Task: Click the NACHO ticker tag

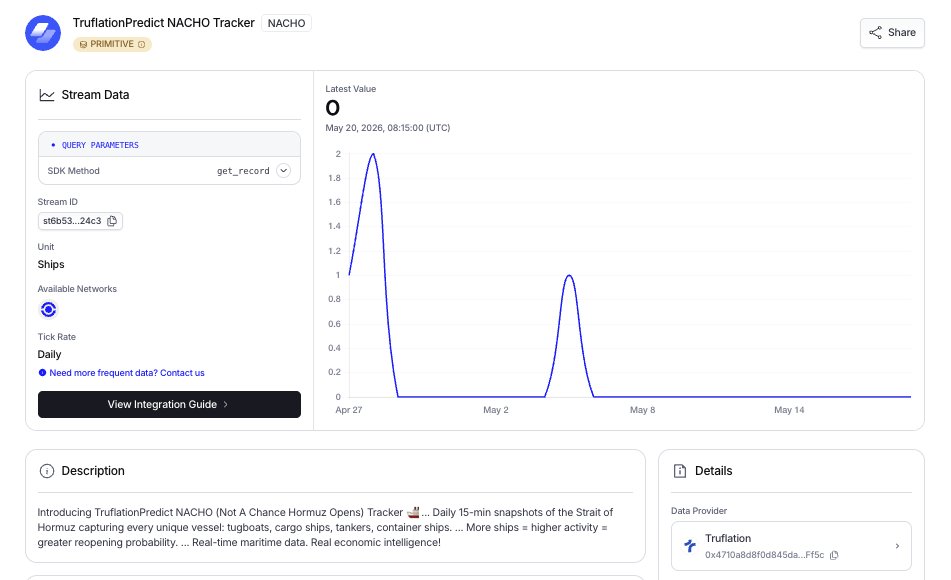Action: tap(286, 23)
